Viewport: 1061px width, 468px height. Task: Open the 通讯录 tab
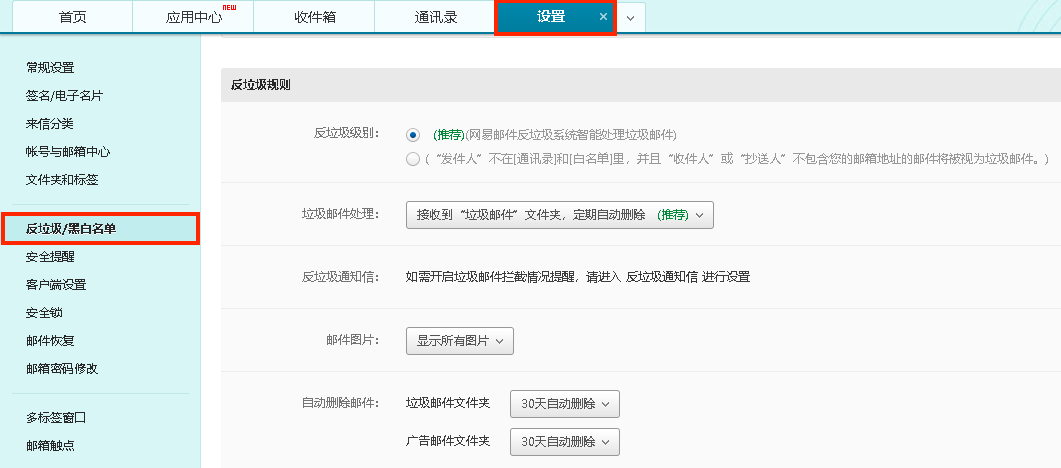coord(434,17)
